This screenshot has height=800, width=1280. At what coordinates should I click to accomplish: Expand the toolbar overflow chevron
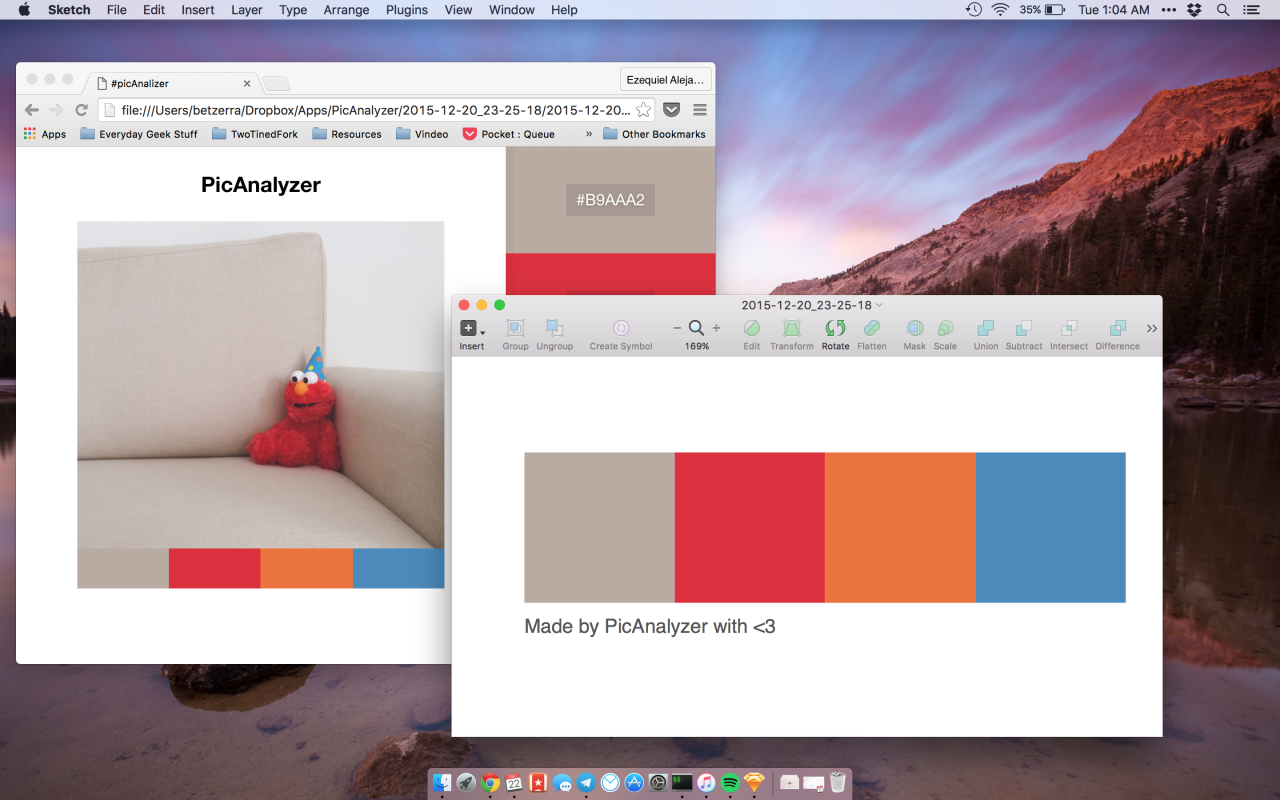pyautogui.click(x=1151, y=328)
